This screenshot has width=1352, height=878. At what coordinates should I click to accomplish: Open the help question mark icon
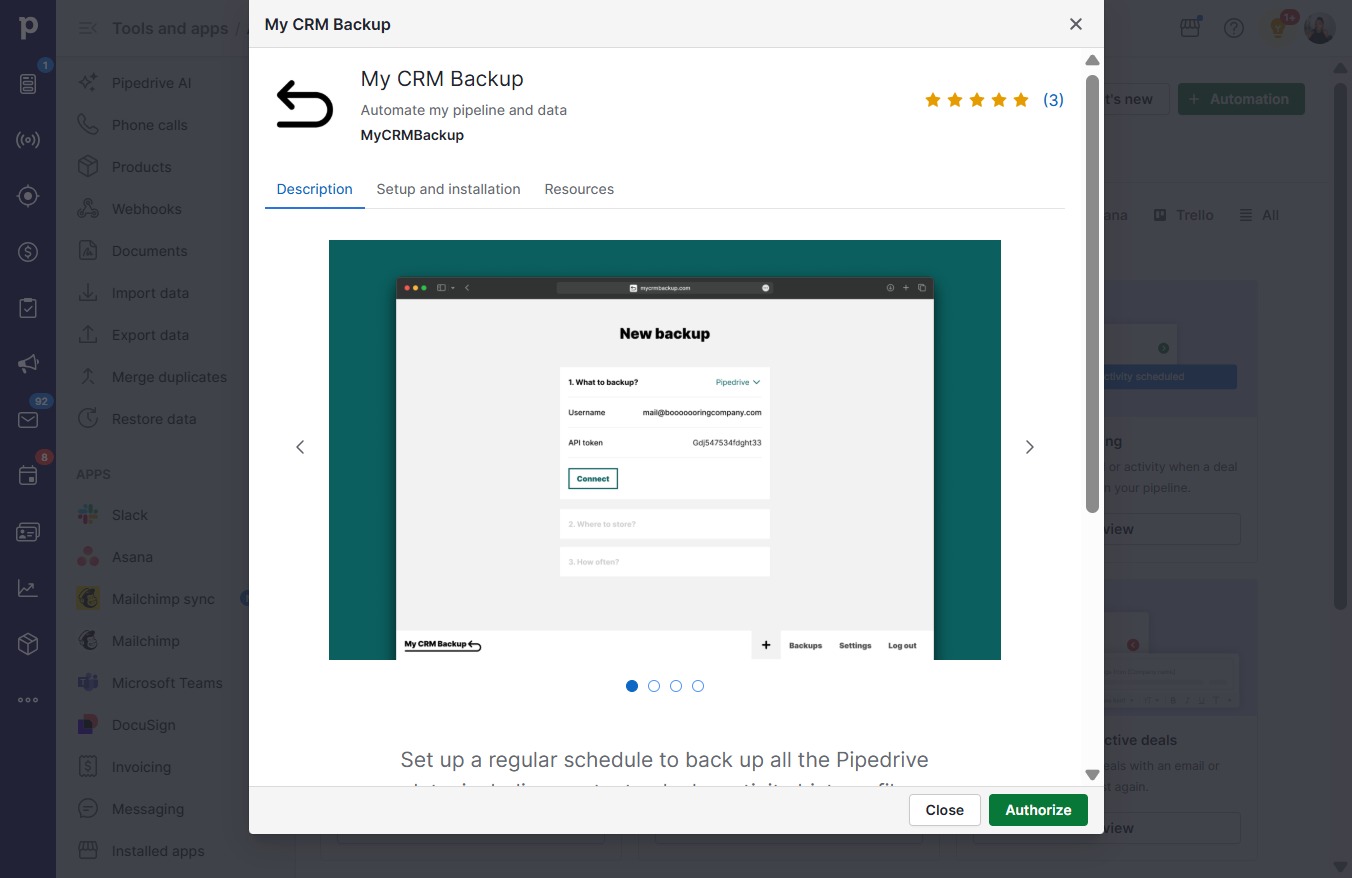coord(1234,28)
